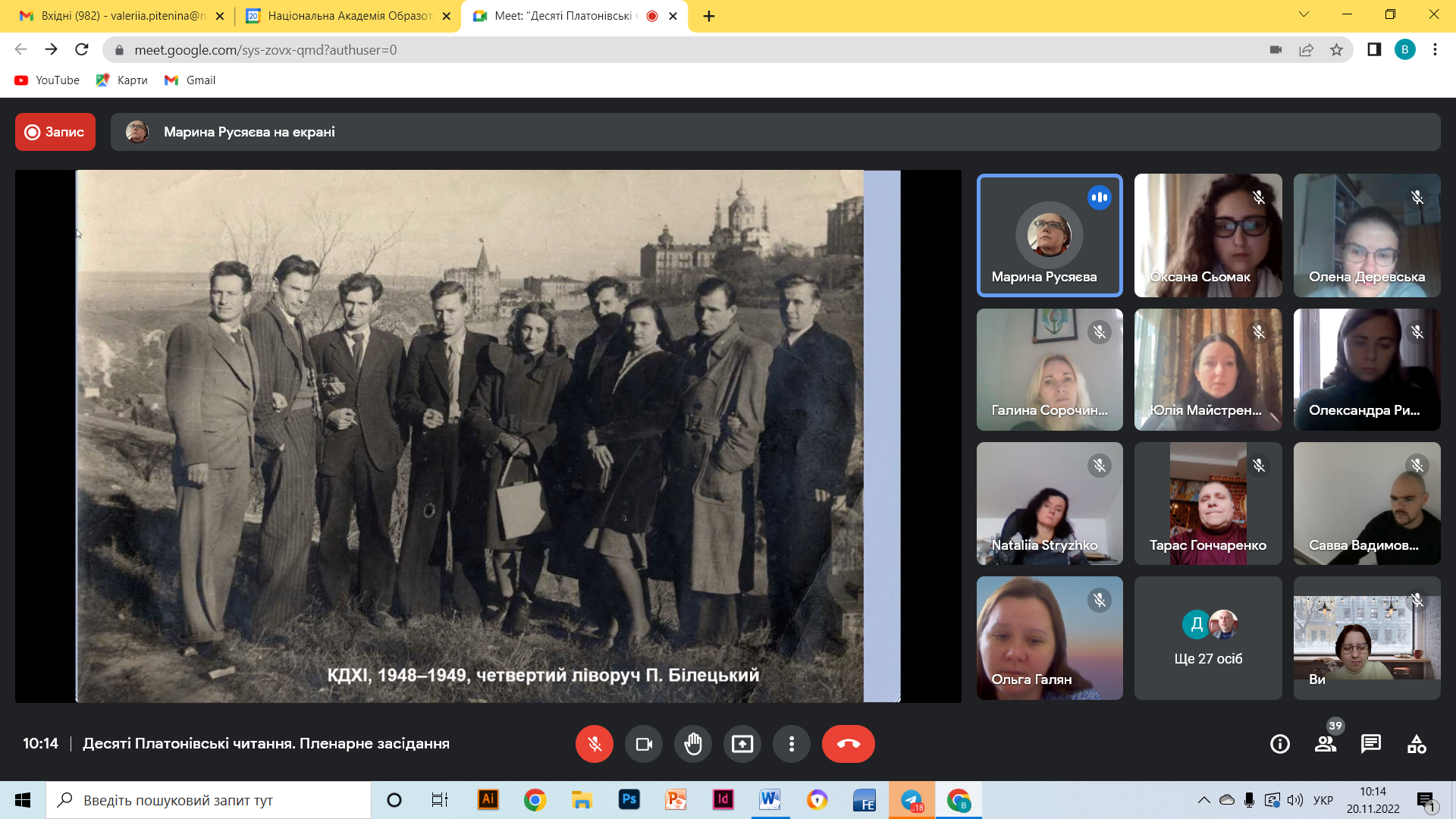Click the red Запис recording indicator
This screenshot has width=1456, height=819.
click(55, 132)
